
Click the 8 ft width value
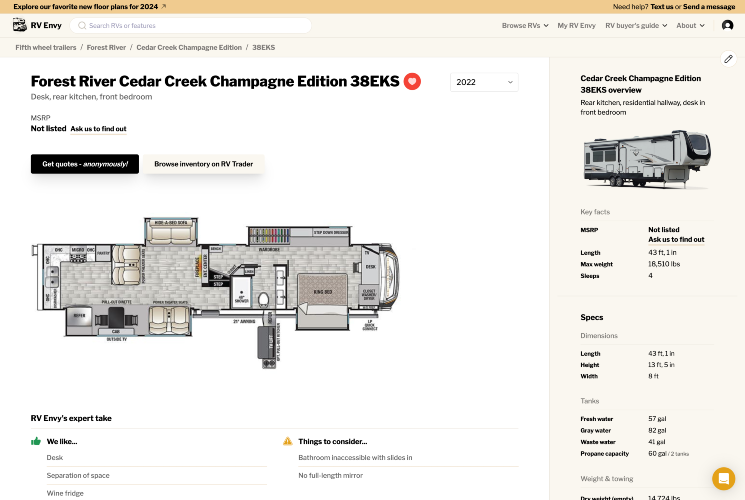653,376
